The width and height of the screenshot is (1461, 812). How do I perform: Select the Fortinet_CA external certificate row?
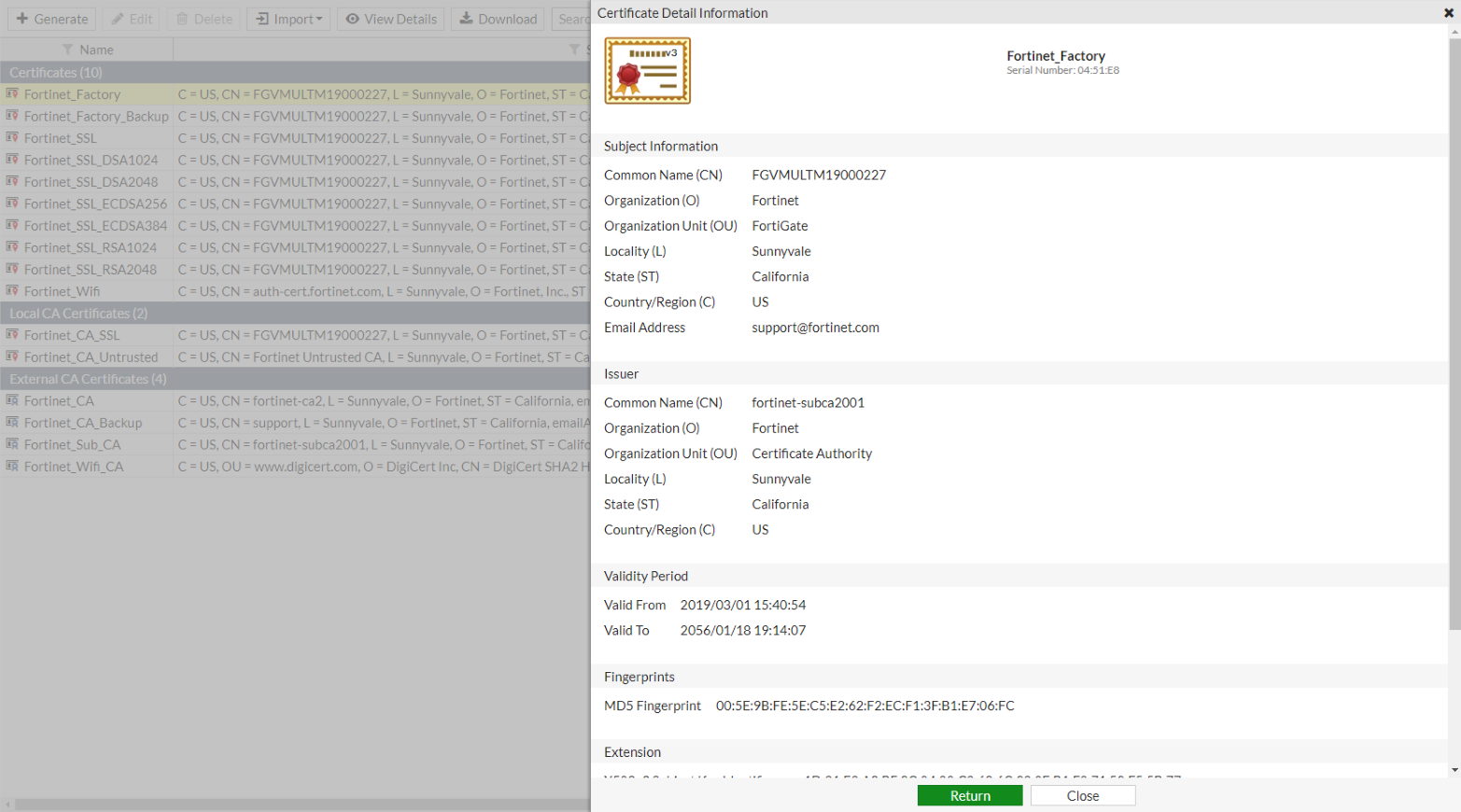pos(295,400)
